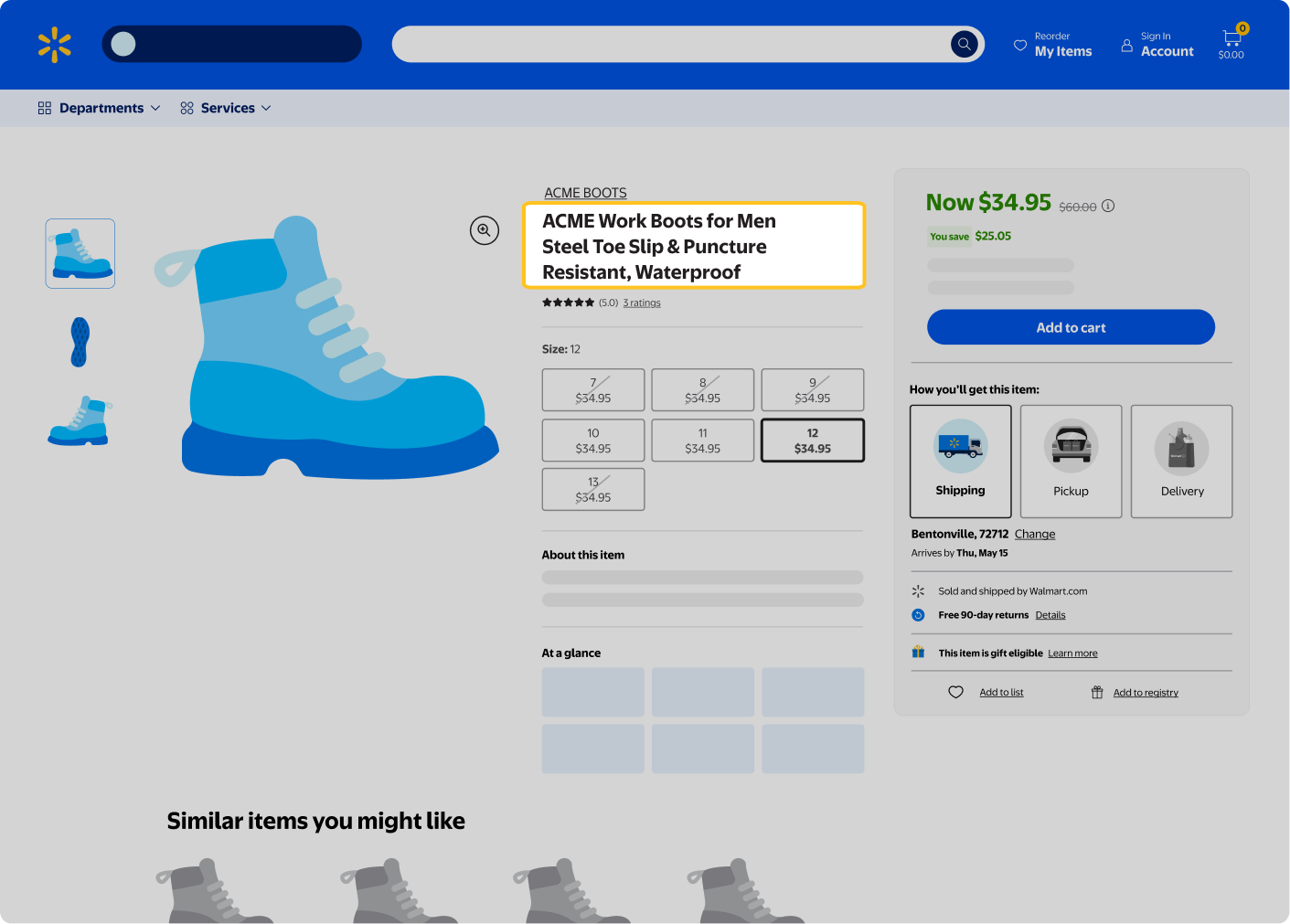Select size 10 option
Image resolution: width=1290 pixels, height=924 pixels.
coord(593,441)
